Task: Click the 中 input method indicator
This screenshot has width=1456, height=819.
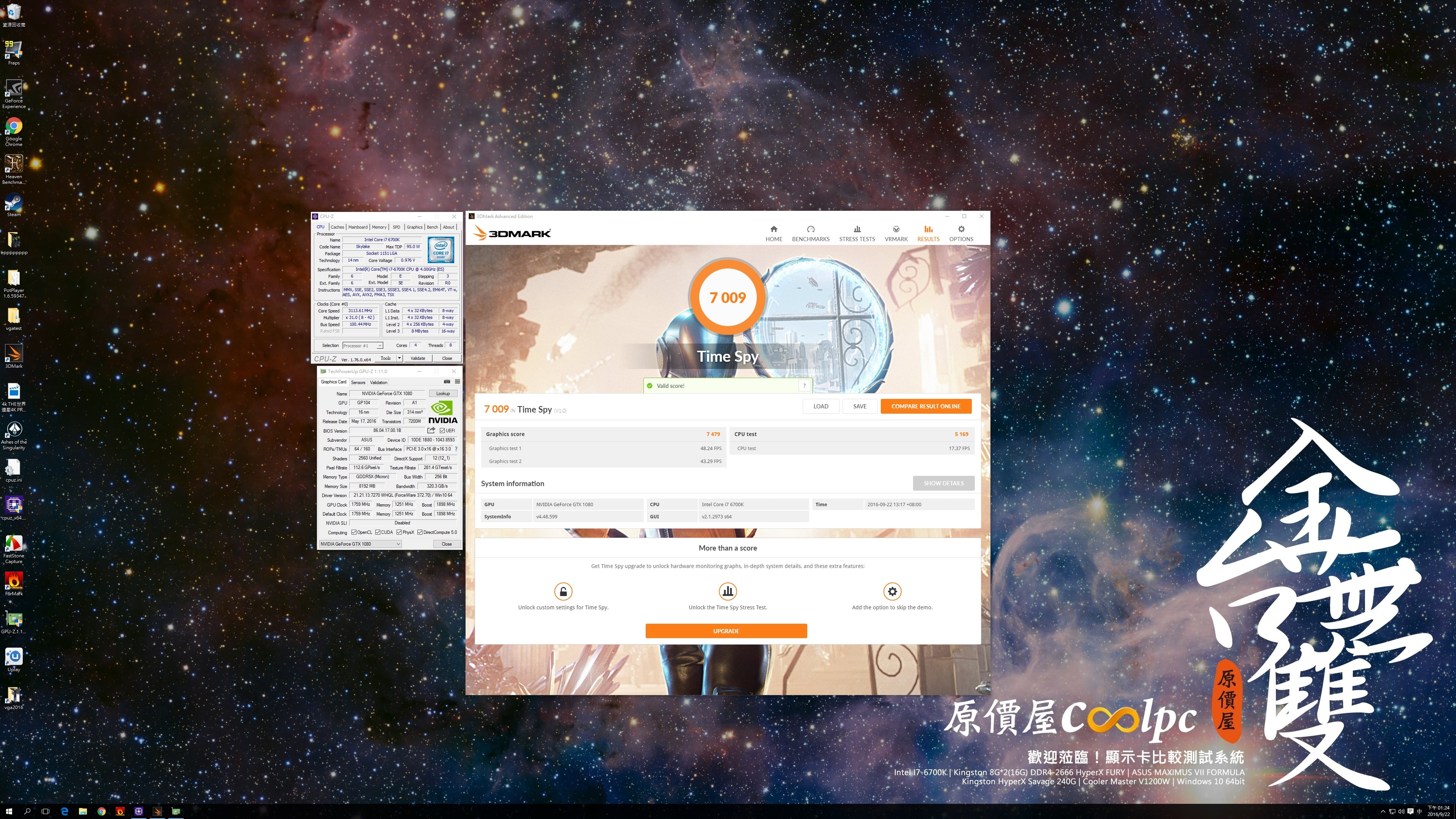Action: (1419, 812)
